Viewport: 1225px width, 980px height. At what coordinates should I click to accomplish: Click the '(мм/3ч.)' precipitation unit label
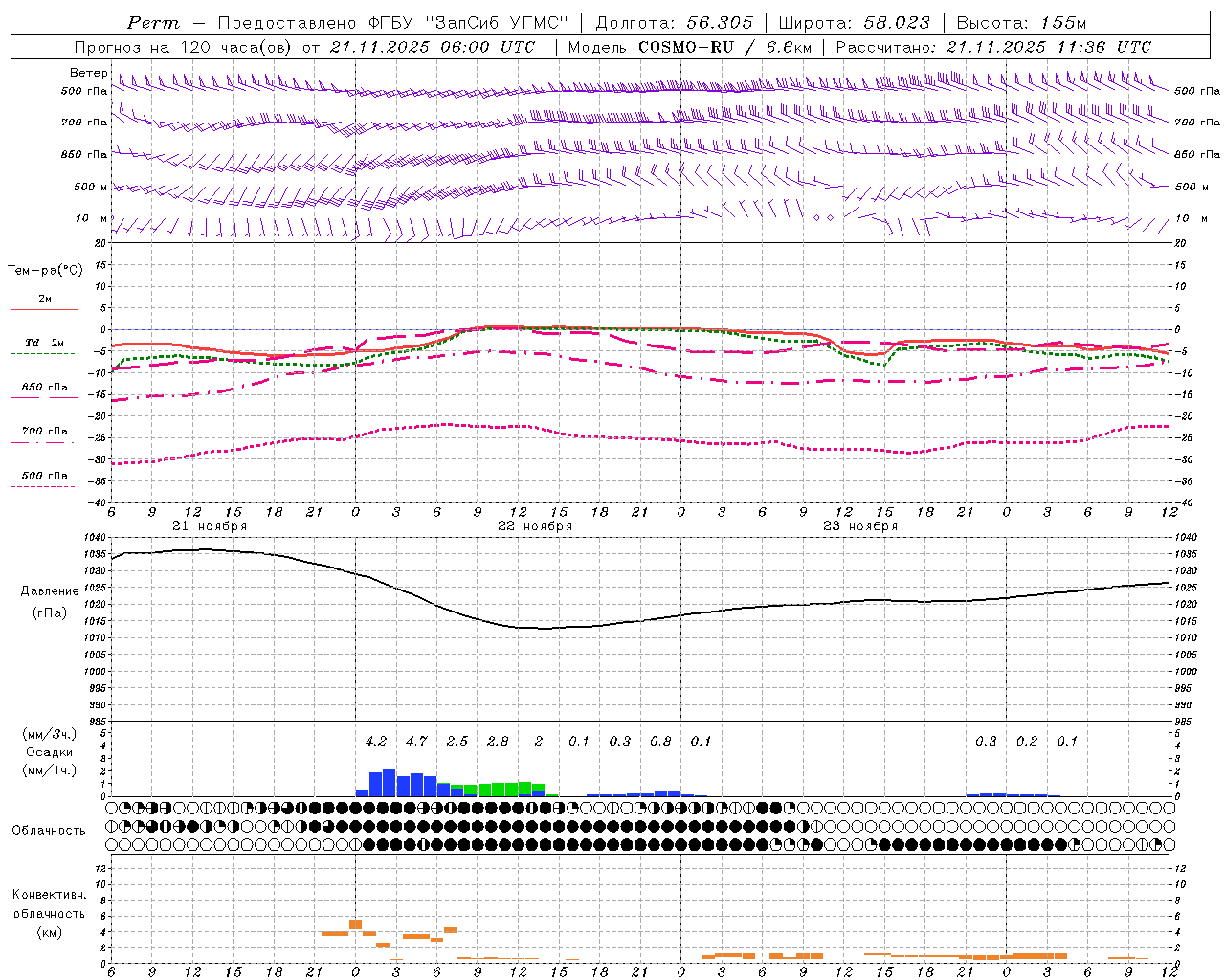[50, 734]
